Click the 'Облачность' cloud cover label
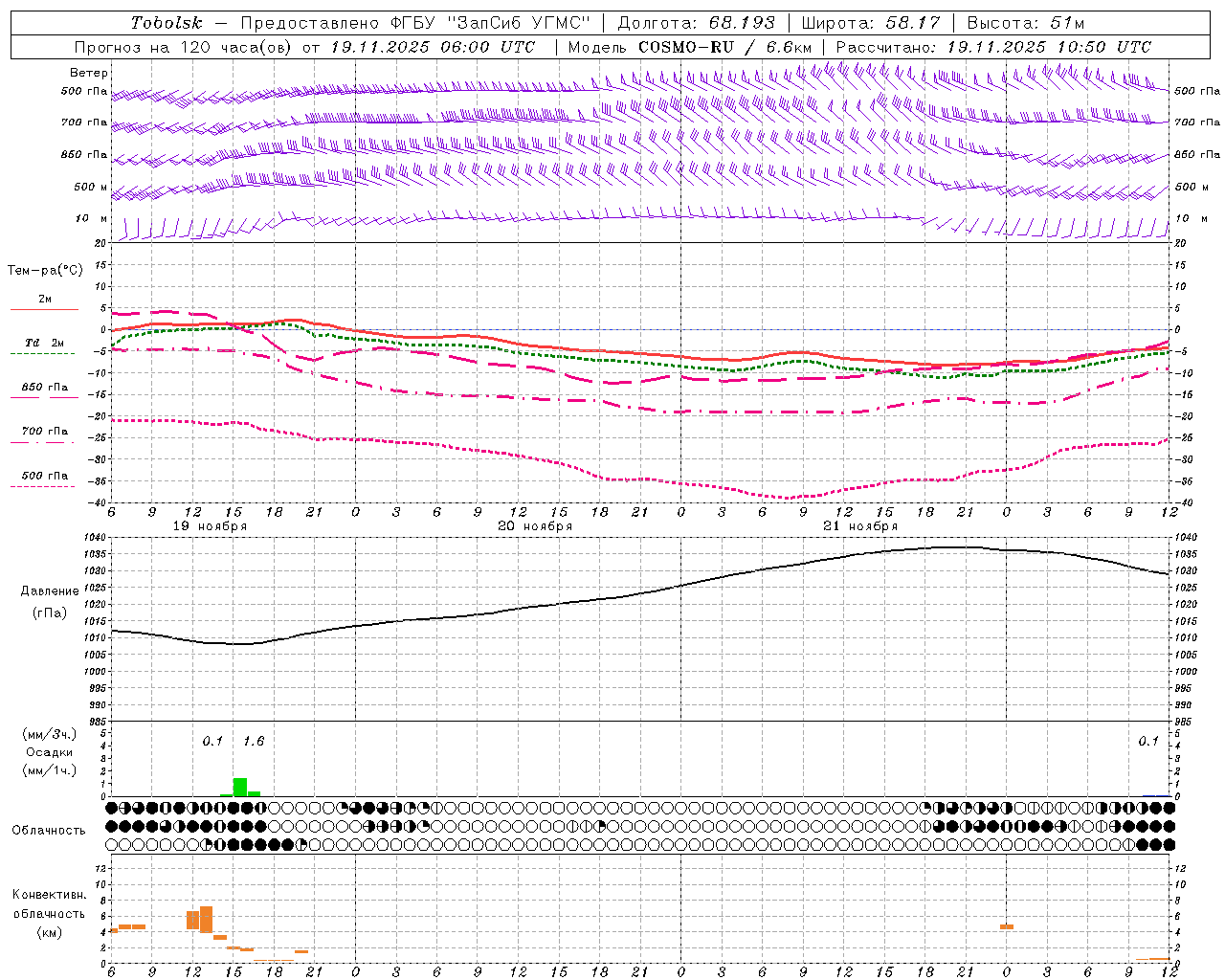This screenshot has height=980, width=1225. [49, 830]
